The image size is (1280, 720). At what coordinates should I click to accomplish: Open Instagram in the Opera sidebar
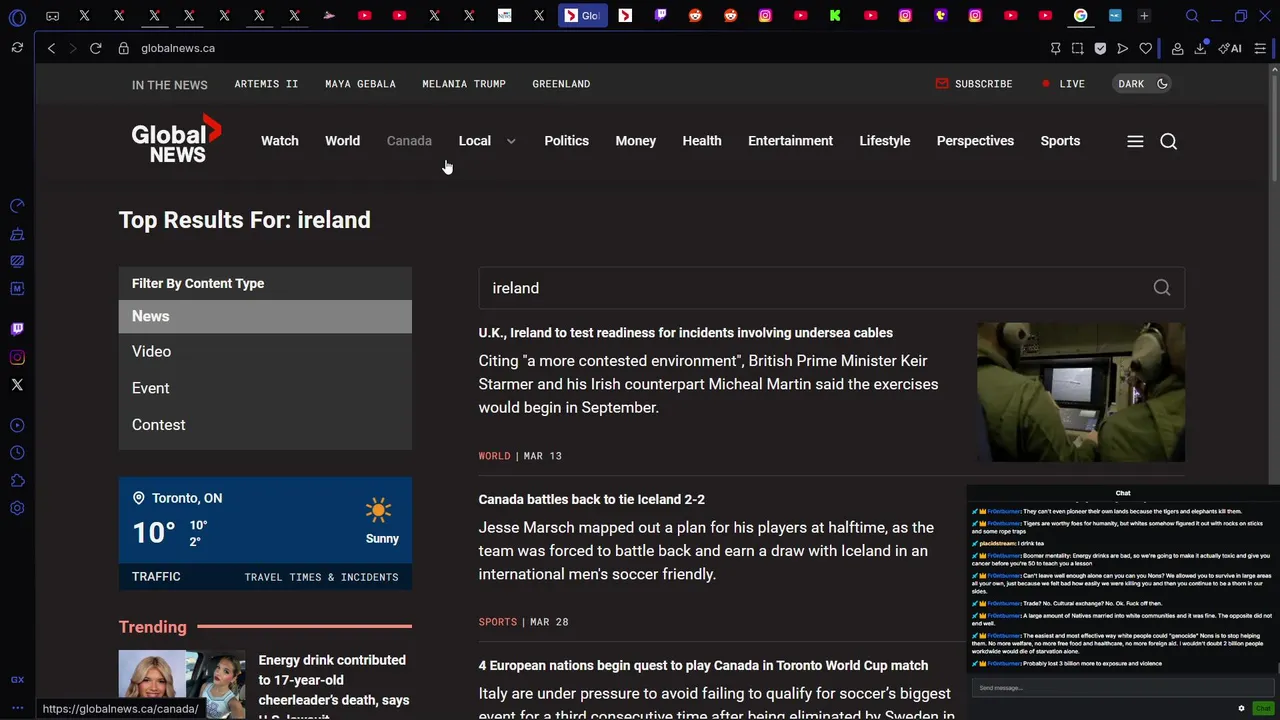(17, 357)
